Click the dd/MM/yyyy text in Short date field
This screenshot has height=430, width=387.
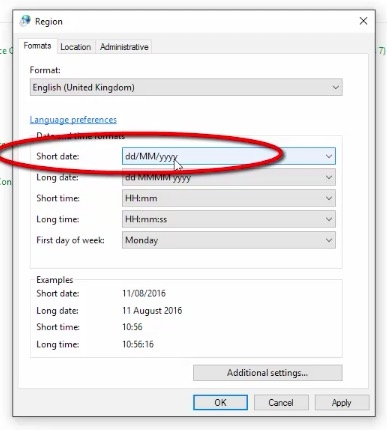(x=152, y=156)
